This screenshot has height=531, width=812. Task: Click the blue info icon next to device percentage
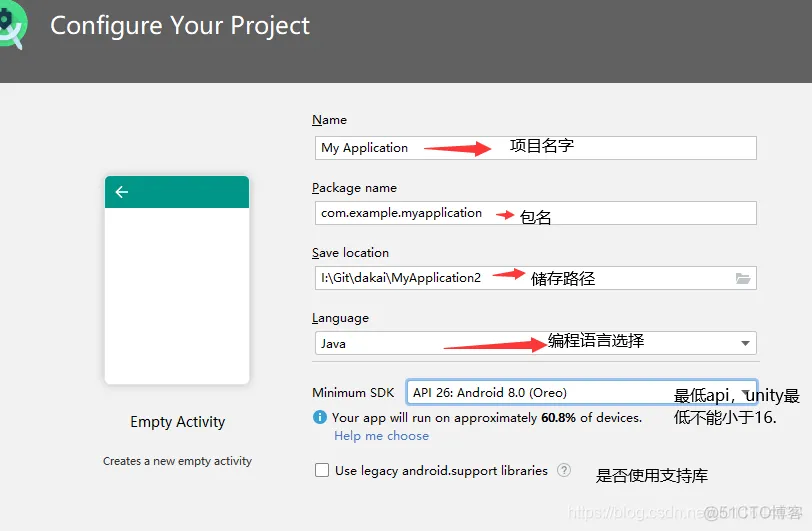(320, 417)
